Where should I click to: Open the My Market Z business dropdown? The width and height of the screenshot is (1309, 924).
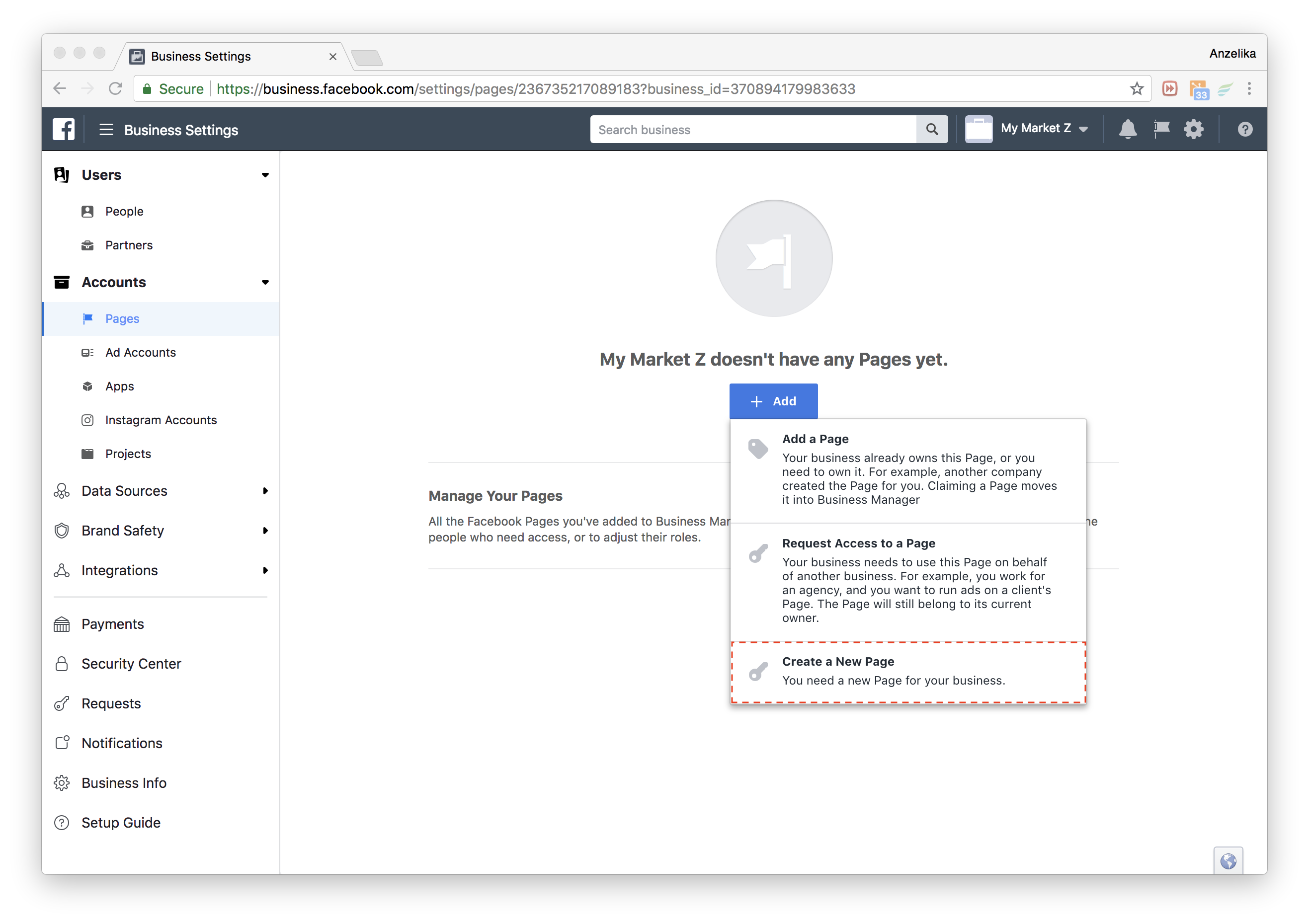(x=1045, y=129)
